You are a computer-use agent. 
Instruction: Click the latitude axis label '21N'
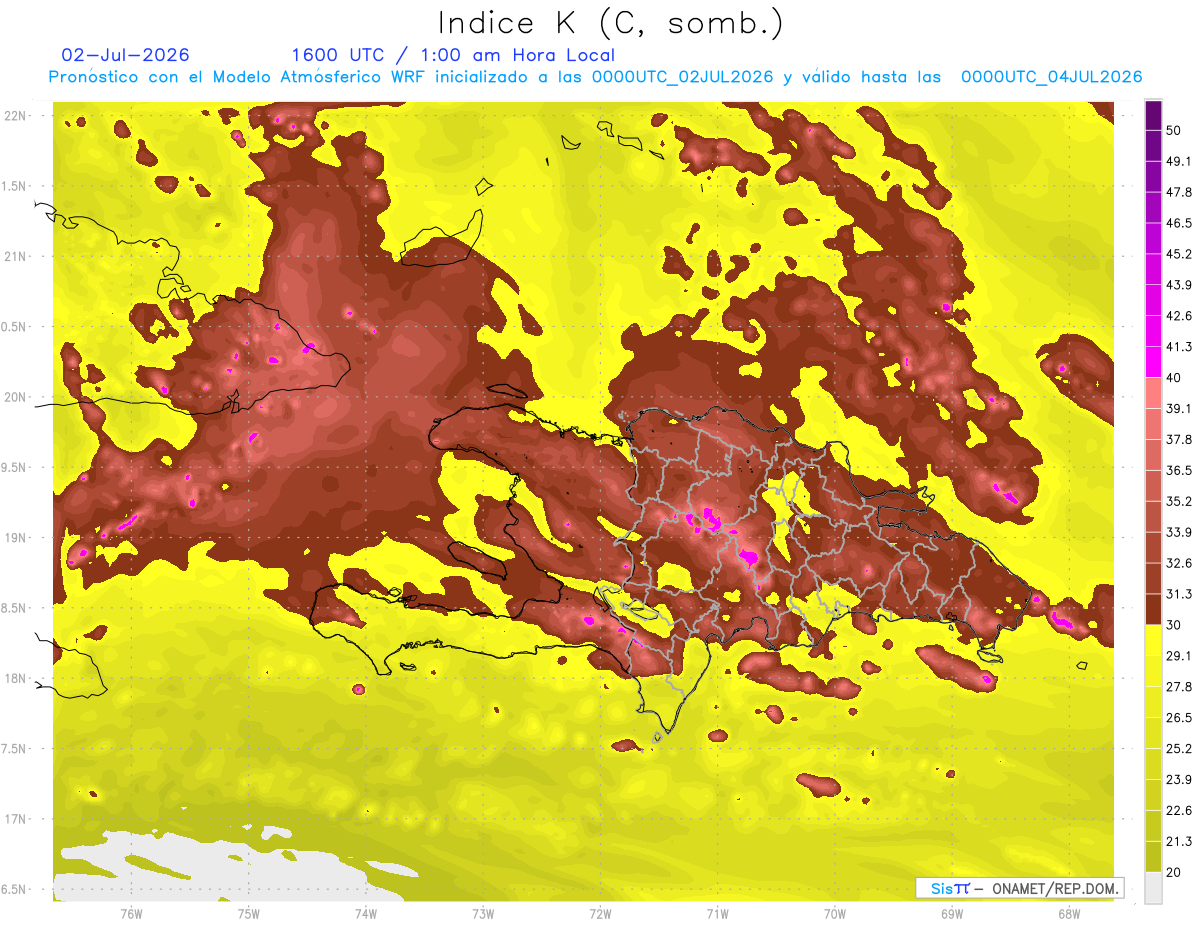coord(17,256)
